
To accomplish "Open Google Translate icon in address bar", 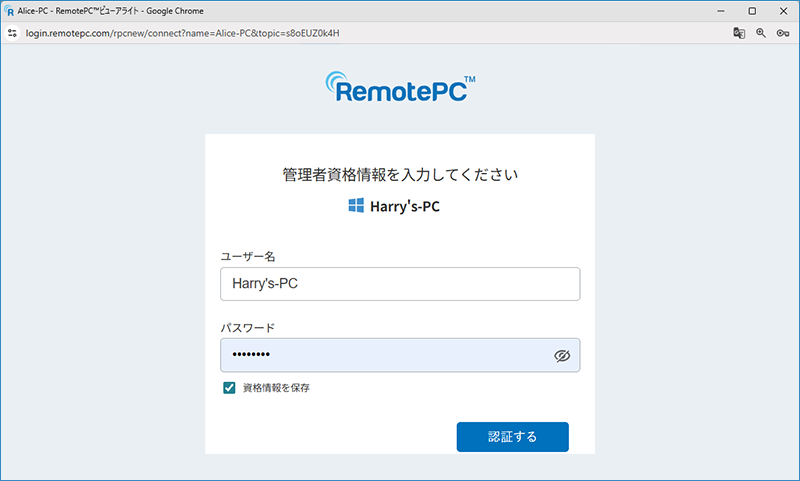I will pos(739,33).
